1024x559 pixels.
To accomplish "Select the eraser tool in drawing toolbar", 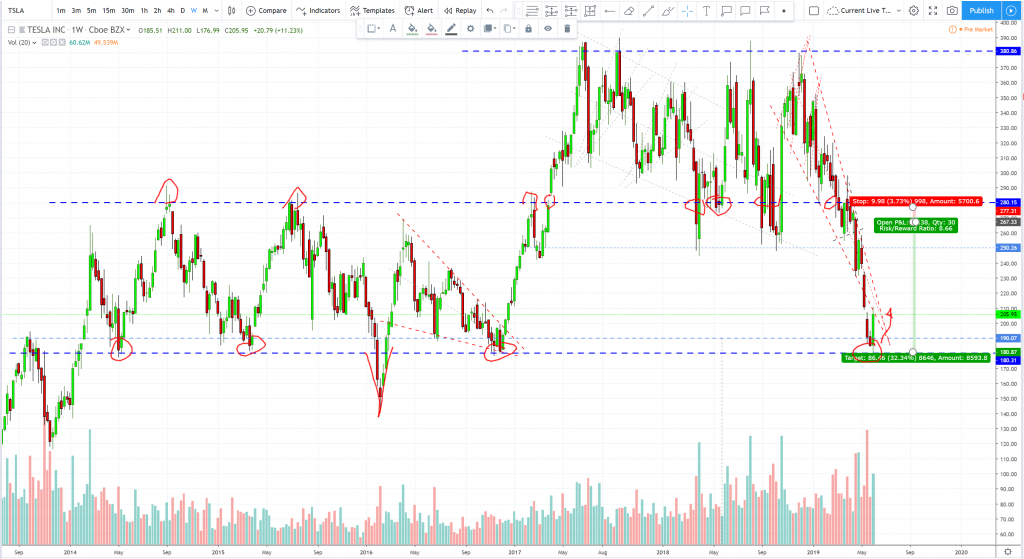I will [628, 11].
